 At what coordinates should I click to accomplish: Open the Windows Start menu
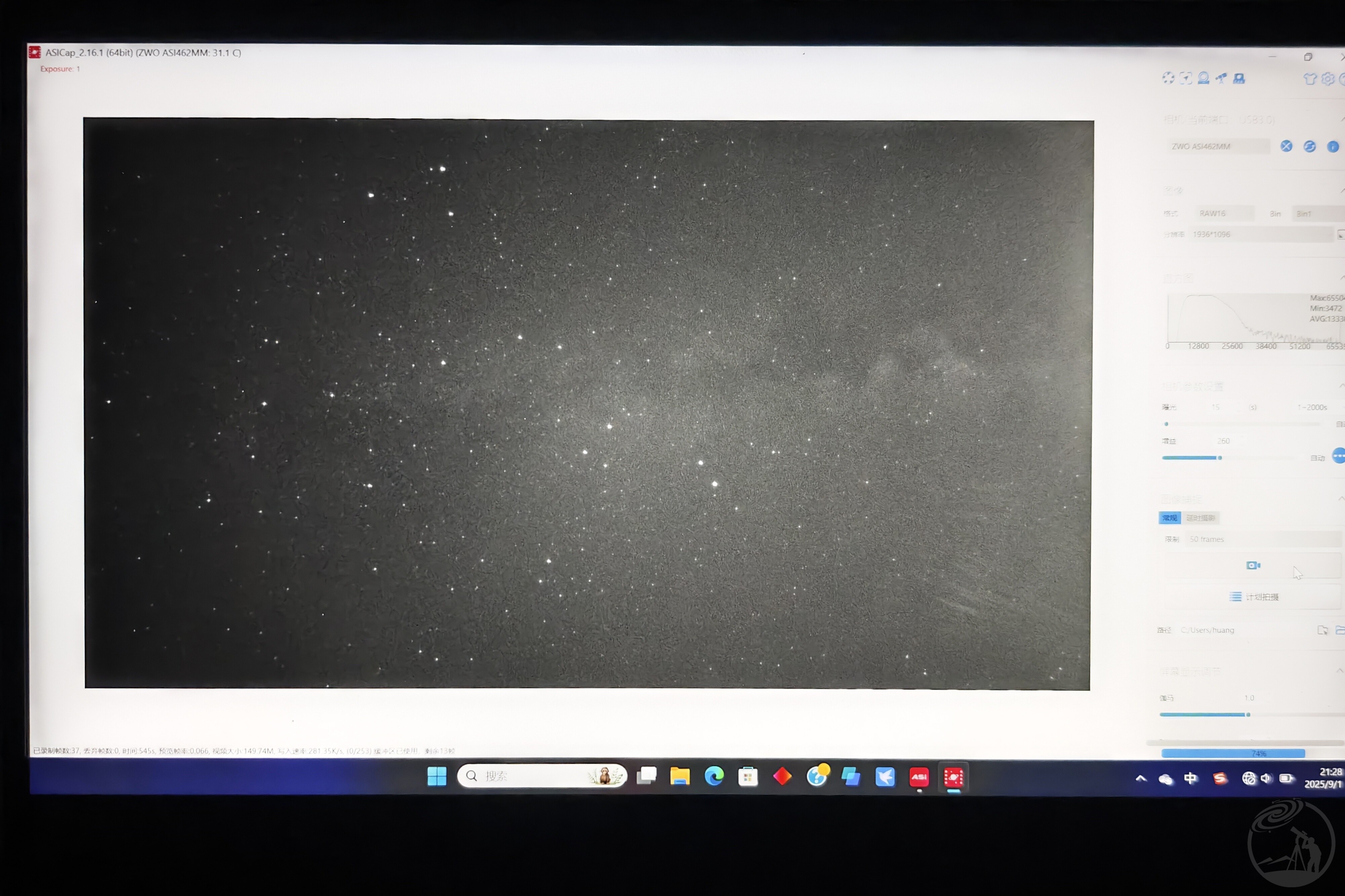(x=437, y=776)
